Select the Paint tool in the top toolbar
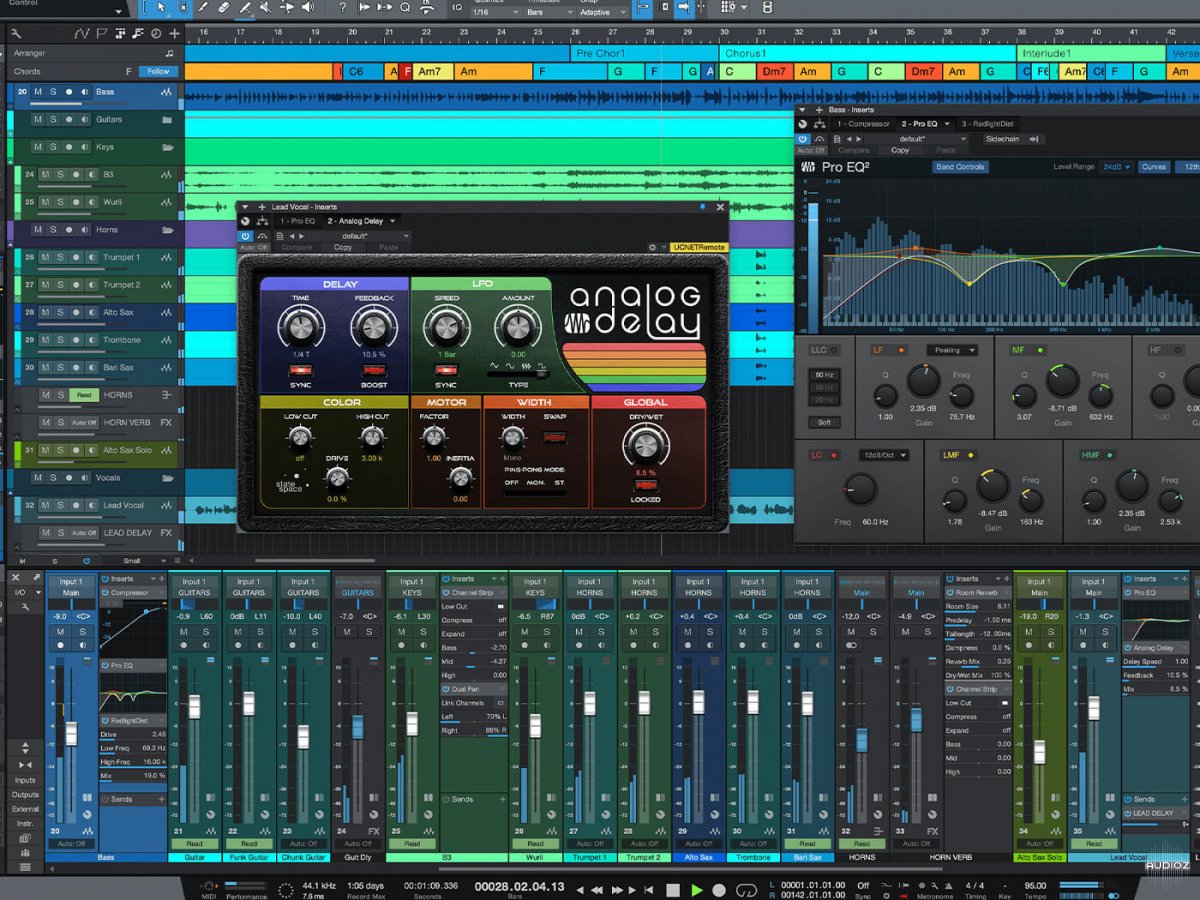1200x900 pixels. 202,8
